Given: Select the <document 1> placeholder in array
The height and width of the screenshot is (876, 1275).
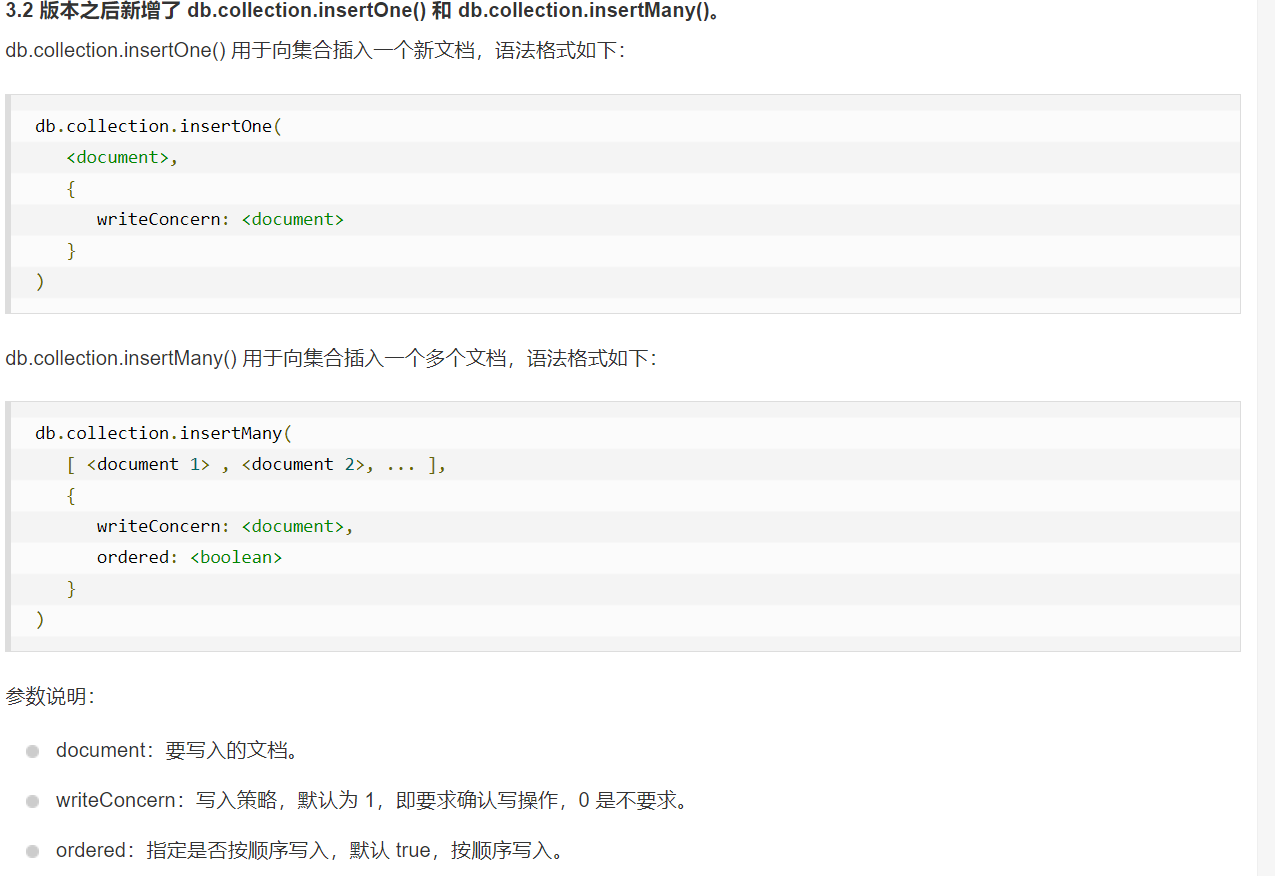Looking at the screenshot, I should (148, 464).
